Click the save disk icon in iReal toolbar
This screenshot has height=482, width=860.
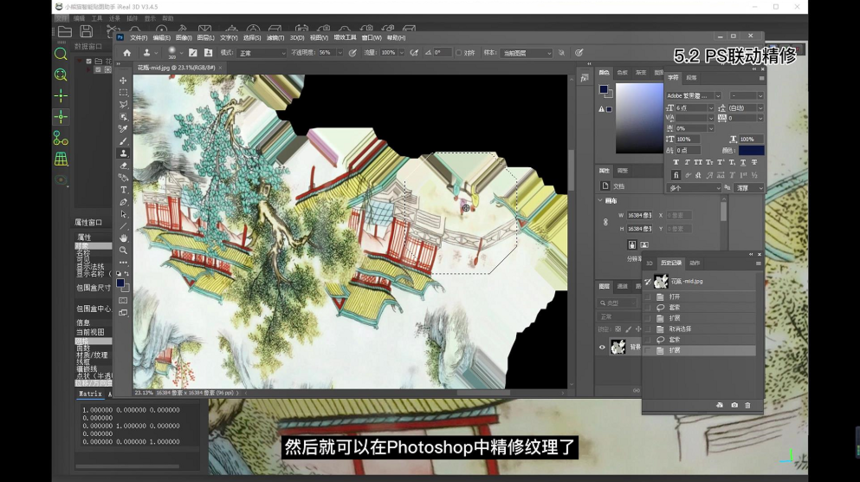86,32
